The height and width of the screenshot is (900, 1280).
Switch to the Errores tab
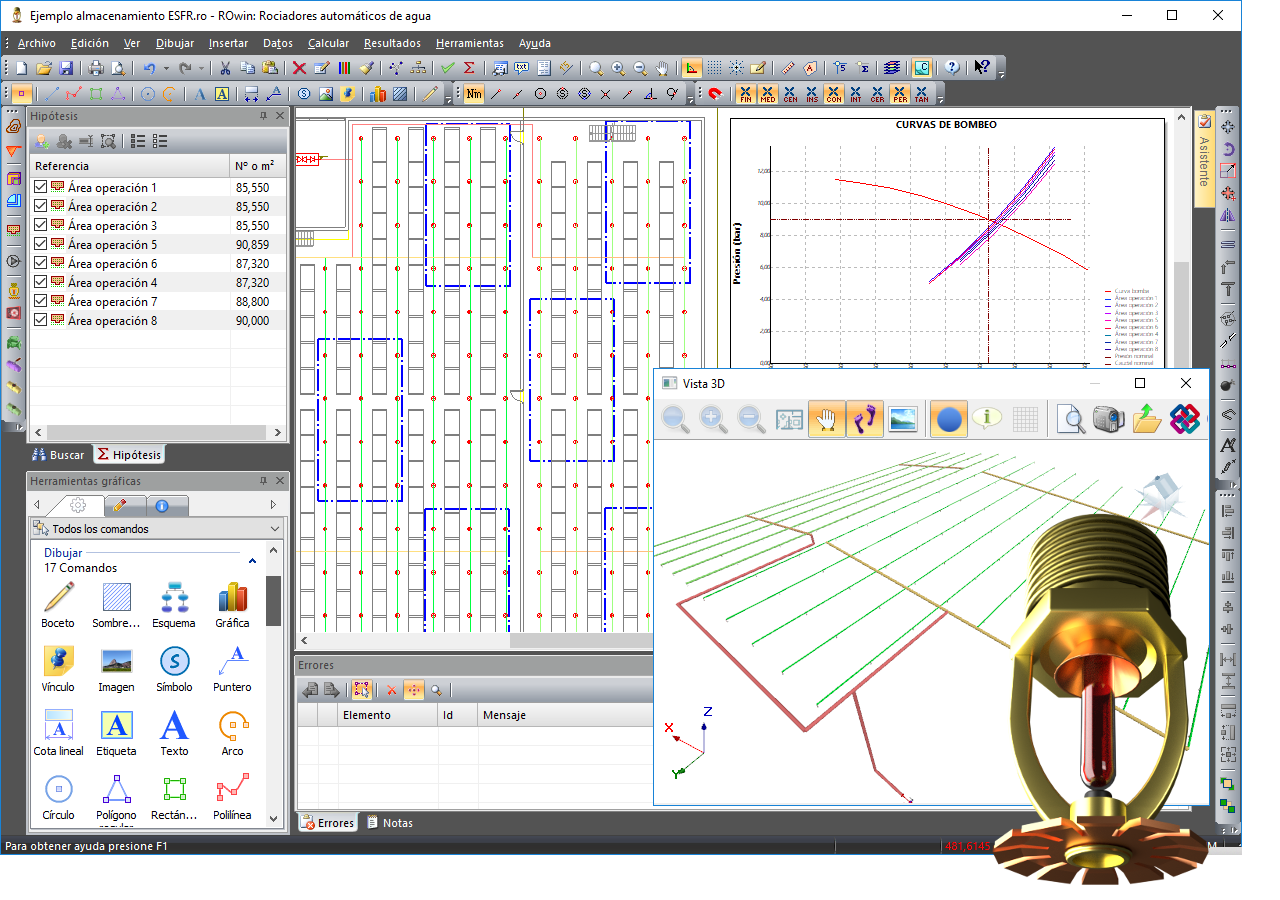[327, 823]
